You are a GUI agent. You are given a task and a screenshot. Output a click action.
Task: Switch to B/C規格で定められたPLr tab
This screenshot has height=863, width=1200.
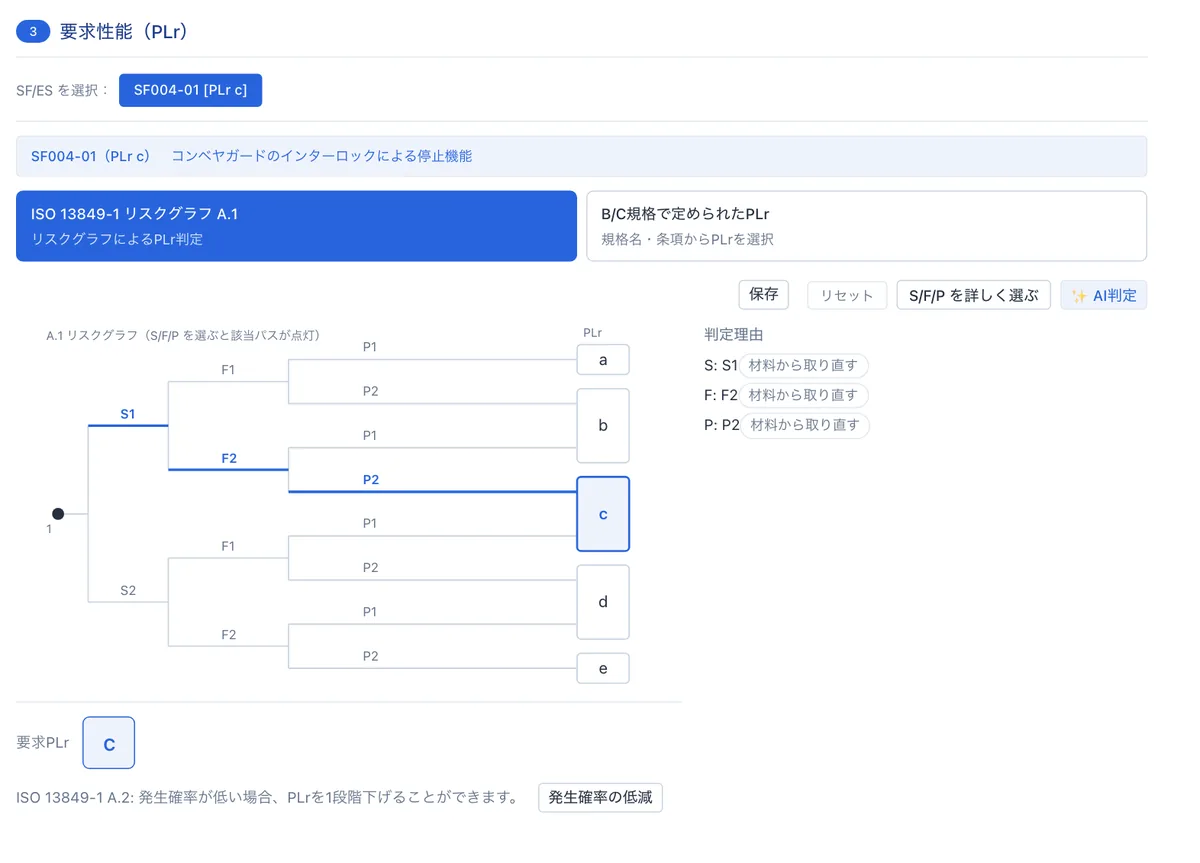(866, 226)
